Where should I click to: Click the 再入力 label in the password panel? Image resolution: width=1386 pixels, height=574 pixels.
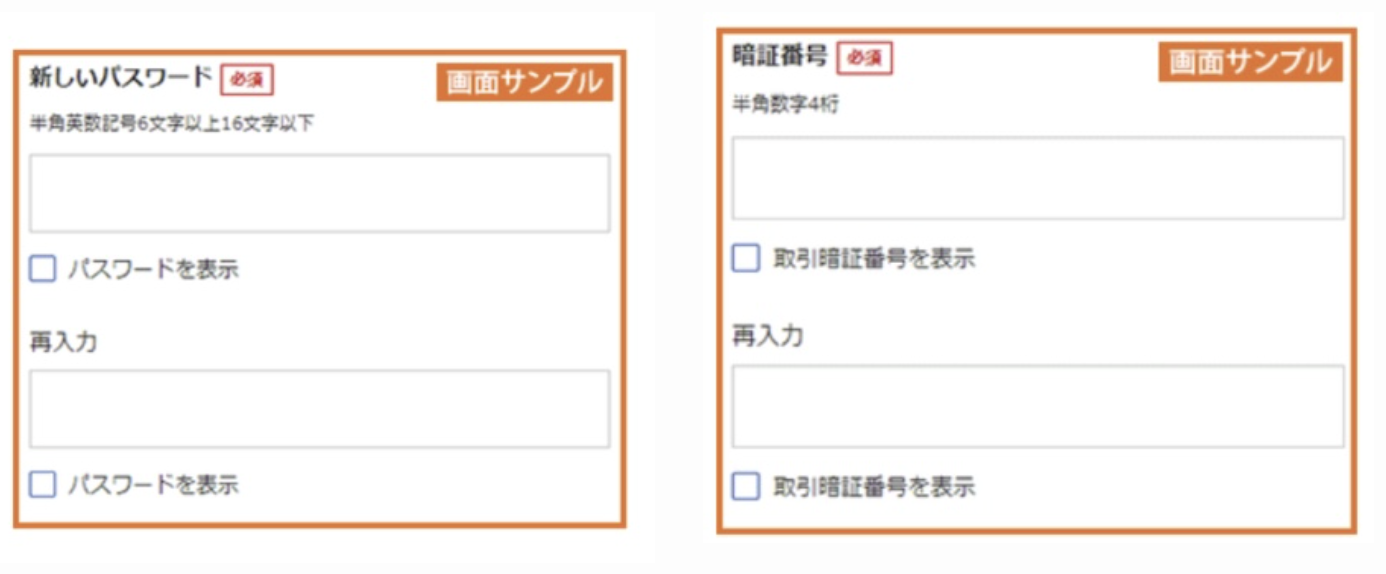point(63,342)
